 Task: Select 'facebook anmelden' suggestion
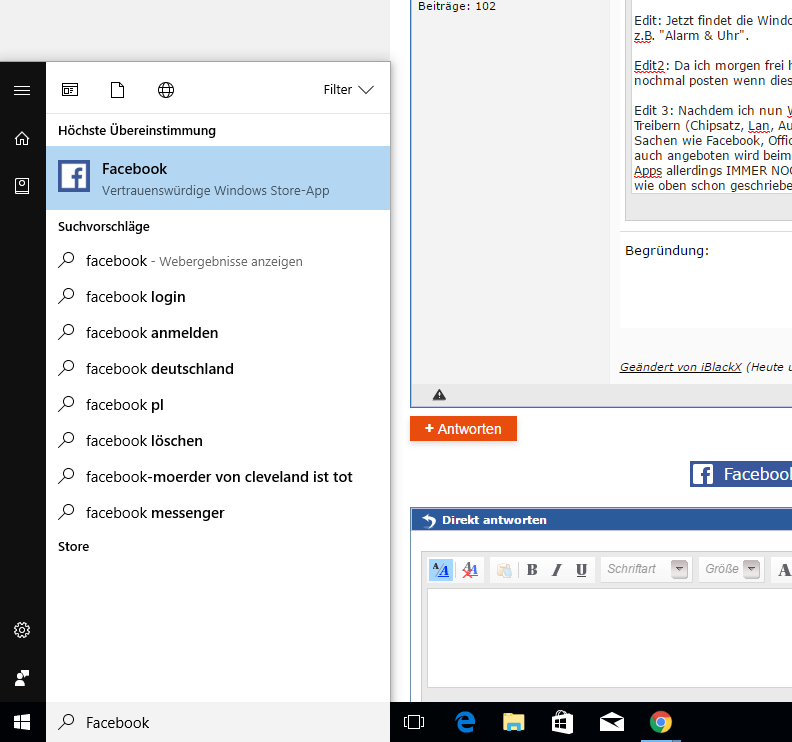coord(218,332)
